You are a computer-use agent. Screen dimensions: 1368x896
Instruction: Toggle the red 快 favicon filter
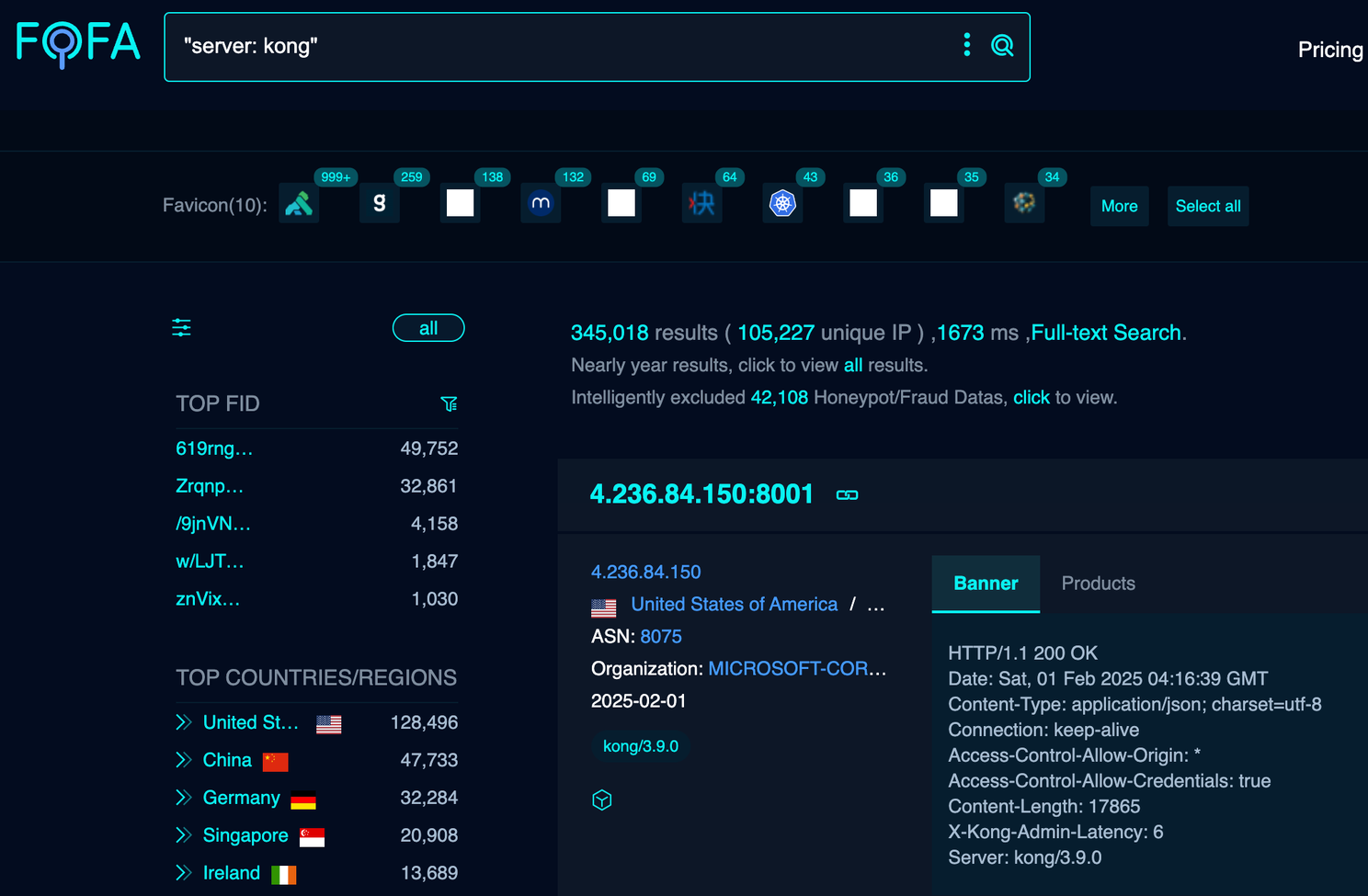pos(701,203)
